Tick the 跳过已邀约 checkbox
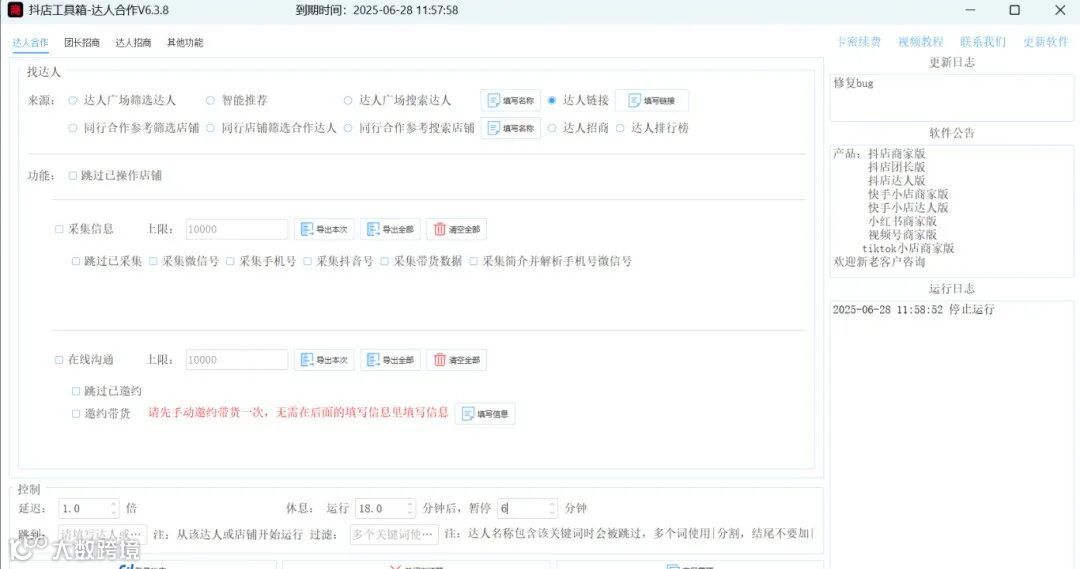The image size is (1080, 569). pos(76,391)
